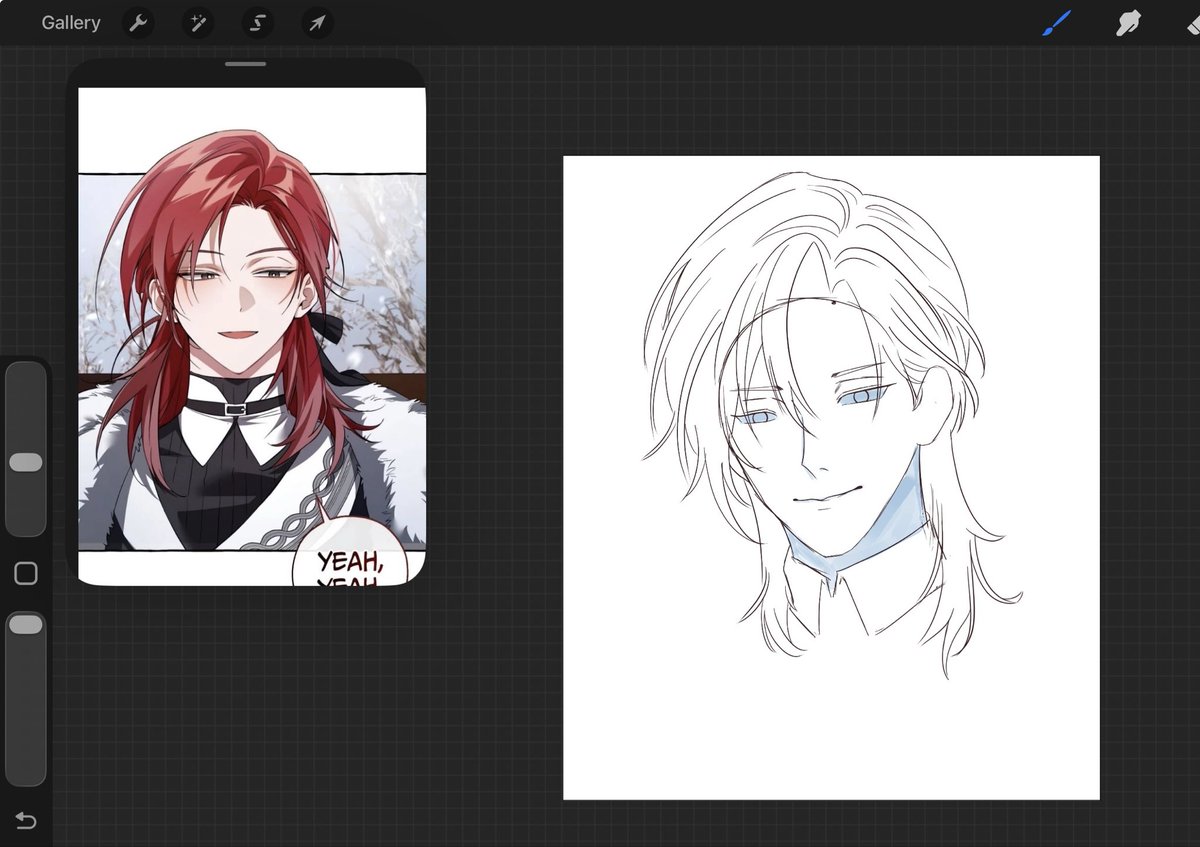Adjust the brush opacity slider handle
The width and height of the screenshot is (1200, 847).
[x=25, y=624]
